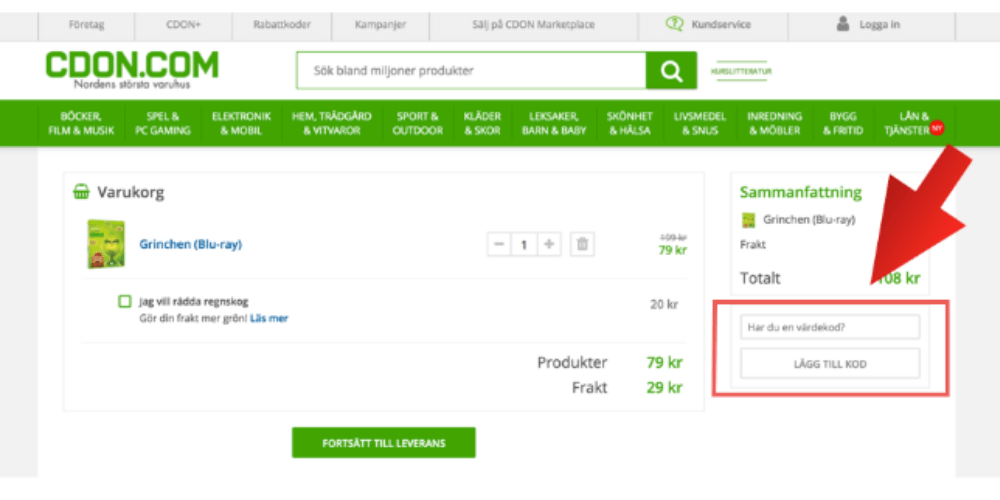Click the Totalt label in summary
The width and height of the screenshot is (1000, 500).
[x=760, y=279]
